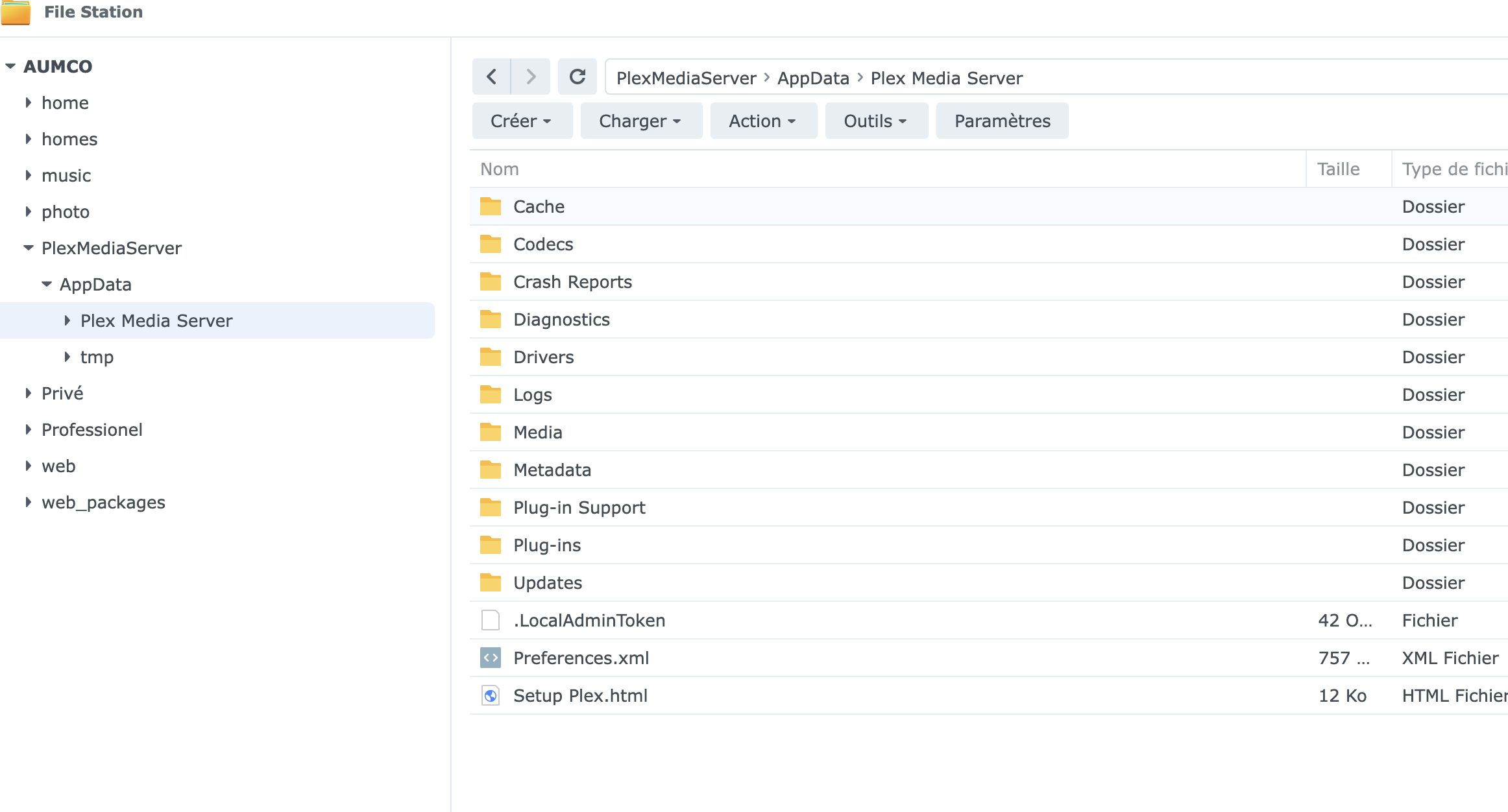The image size is (1508, 812).
Task: Select music in the folder tree
Action: 66,175
